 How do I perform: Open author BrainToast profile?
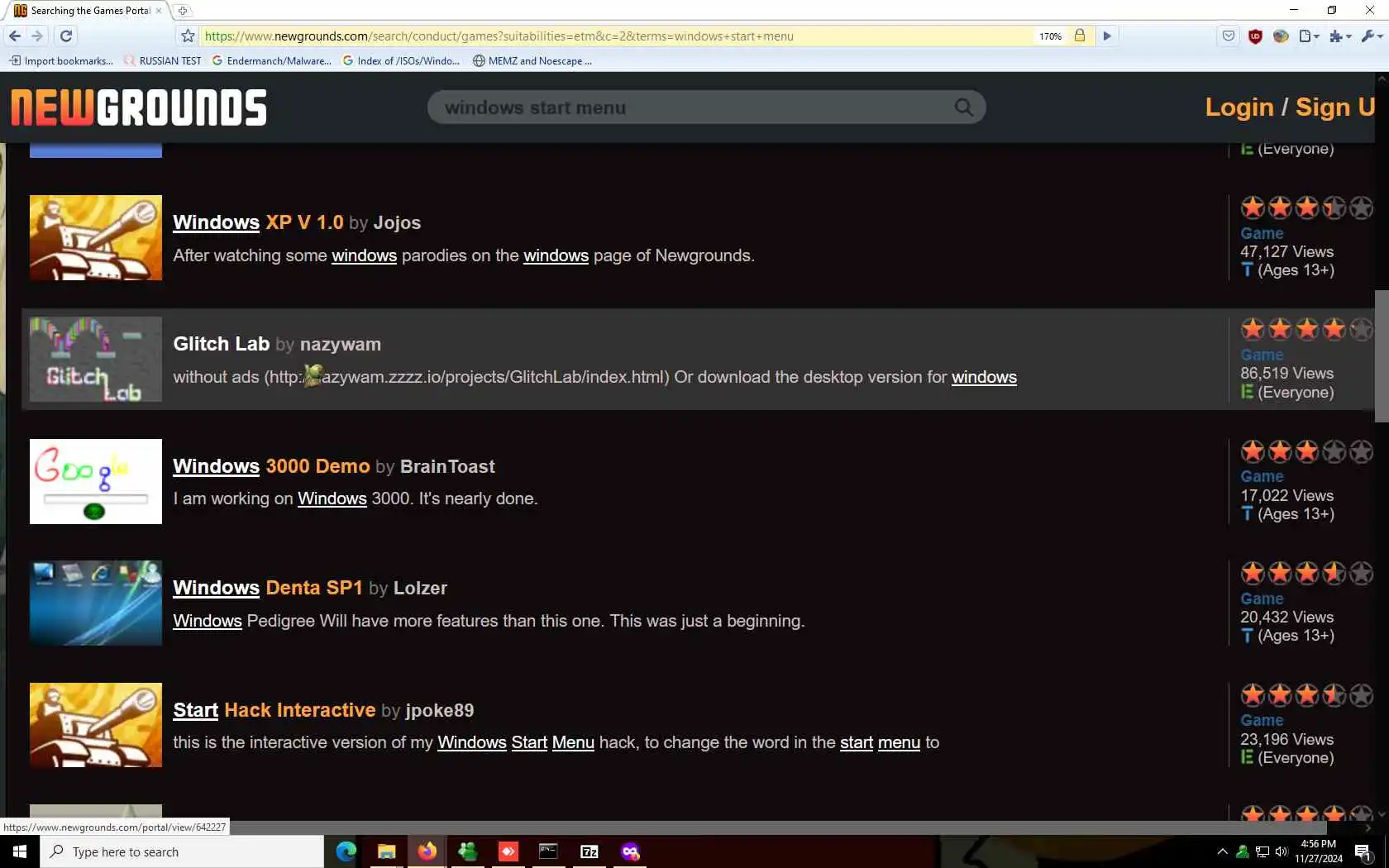(447, 467)
